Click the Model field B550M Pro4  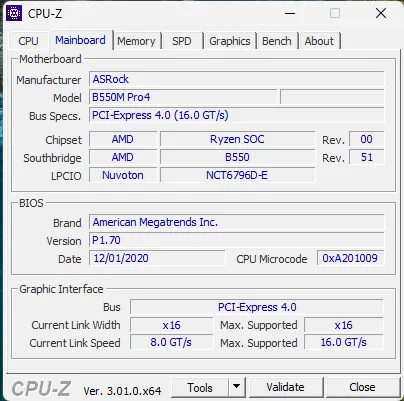point(183,97)
